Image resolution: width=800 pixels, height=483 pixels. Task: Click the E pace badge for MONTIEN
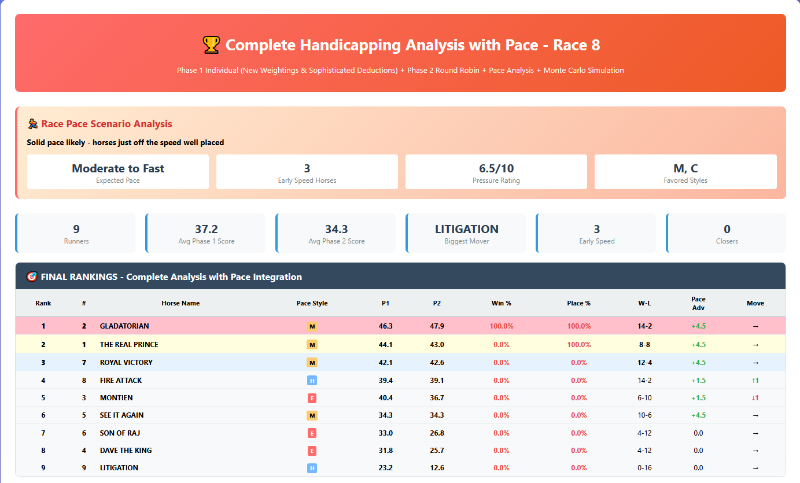tap(312, 398)
